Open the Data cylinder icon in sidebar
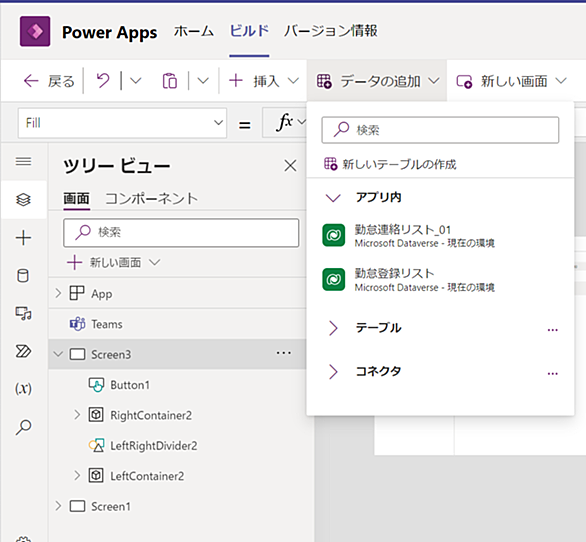Screen dimensions: 586x542 click(x=23, y=276)
